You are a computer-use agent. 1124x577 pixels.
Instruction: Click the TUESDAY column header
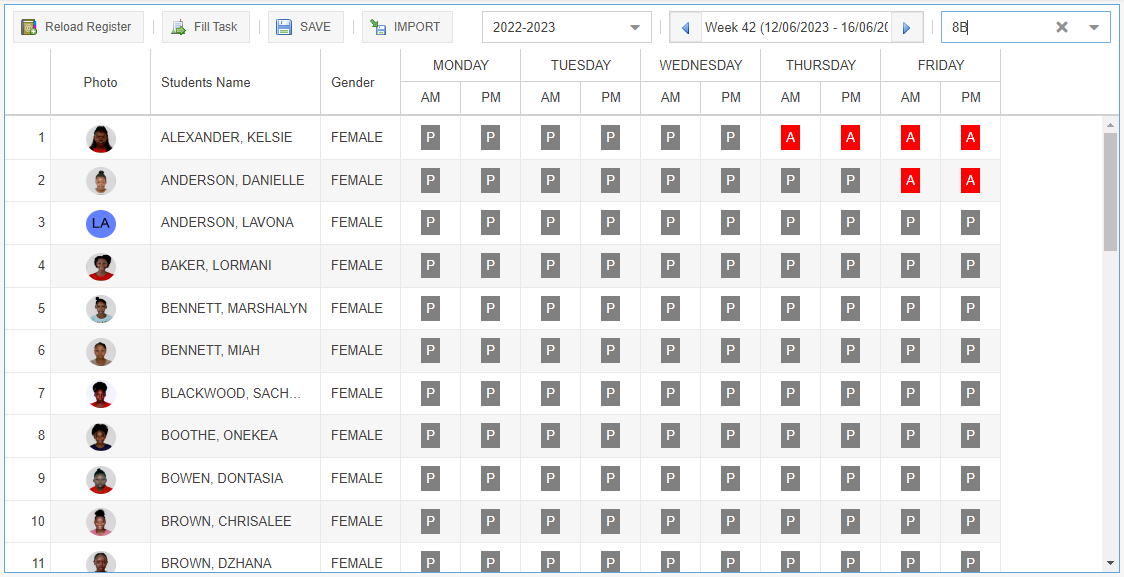click(581, 65)
